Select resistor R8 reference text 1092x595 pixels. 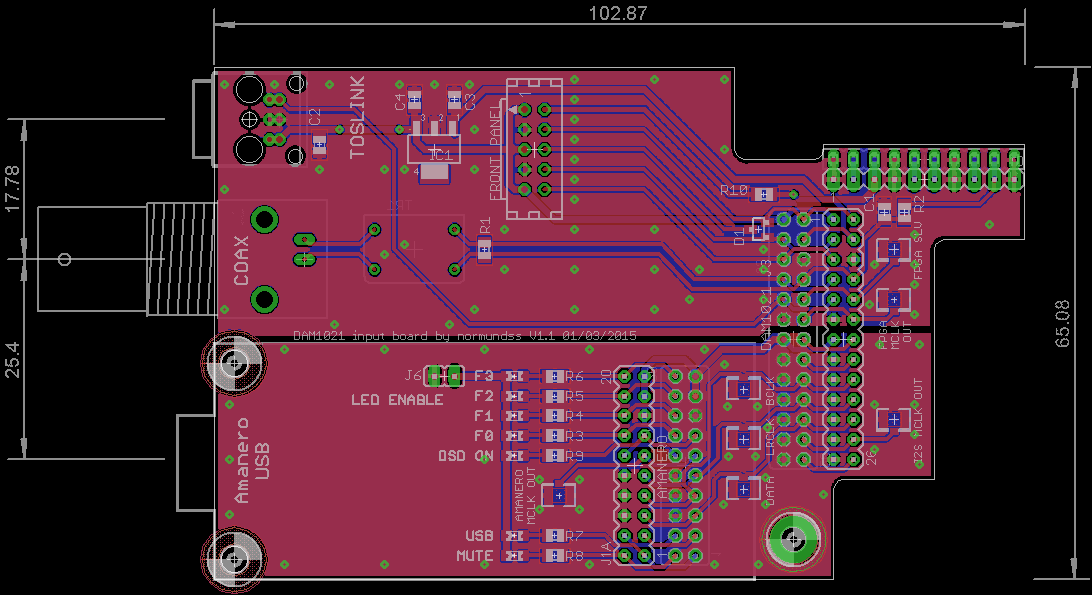tap(575, 556)
